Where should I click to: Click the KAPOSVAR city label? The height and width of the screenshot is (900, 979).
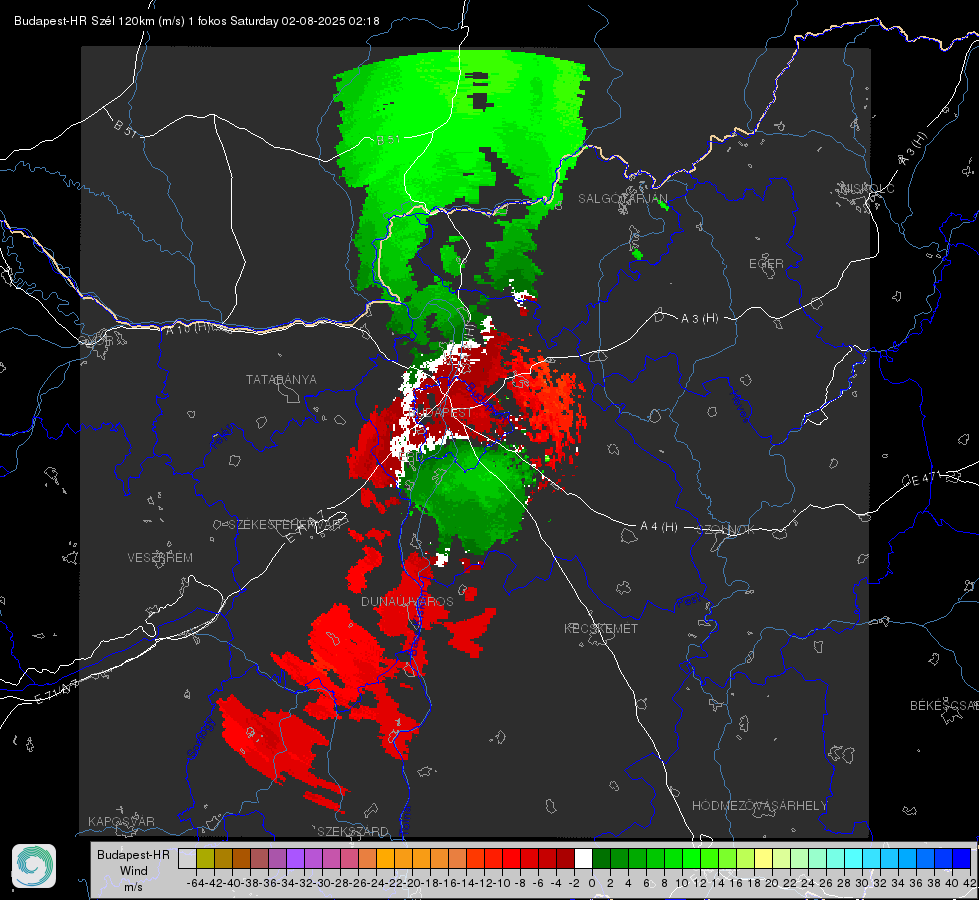pos(121,821)
